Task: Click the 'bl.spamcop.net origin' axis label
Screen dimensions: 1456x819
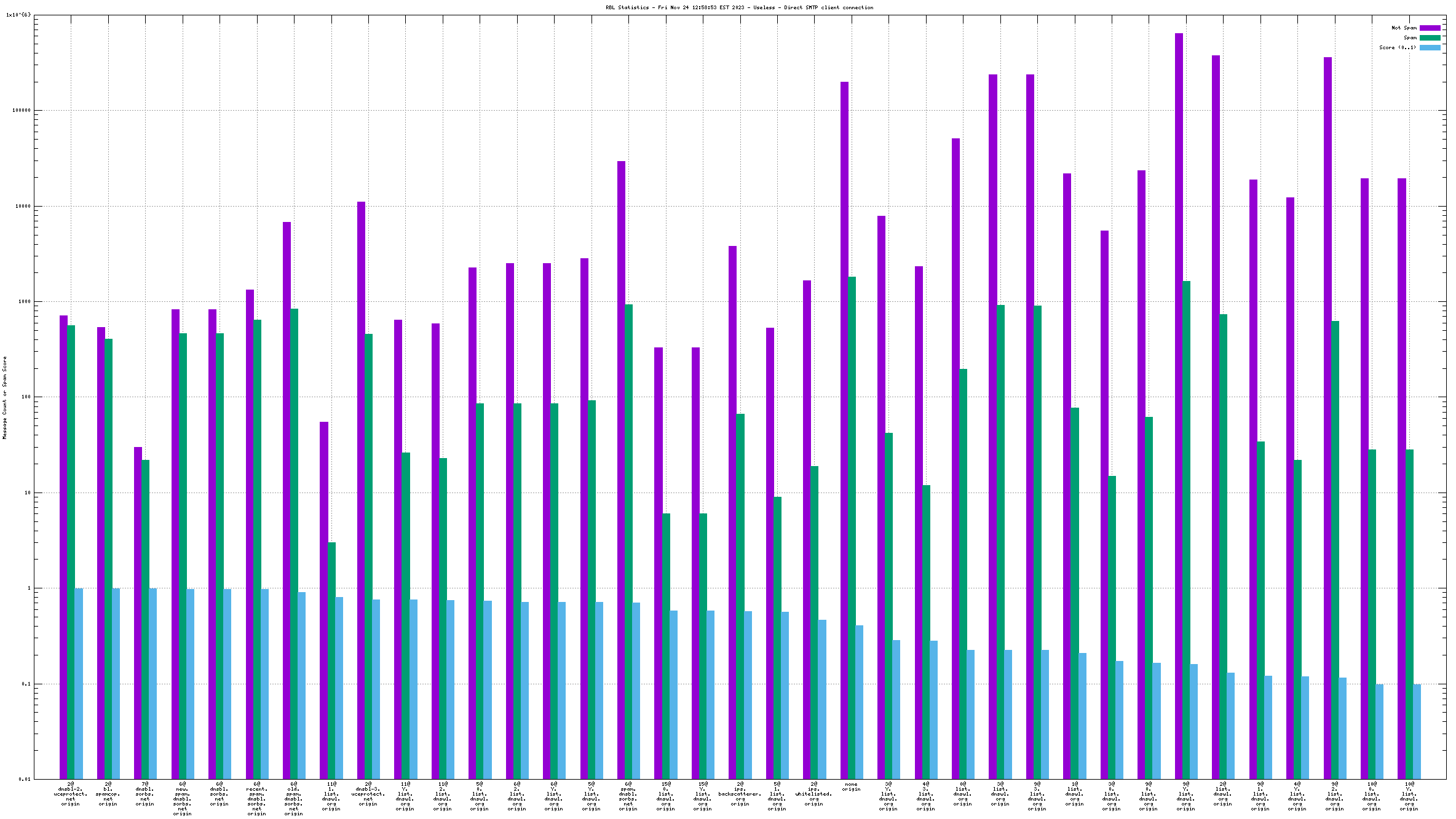Action: tap(108, 794)
